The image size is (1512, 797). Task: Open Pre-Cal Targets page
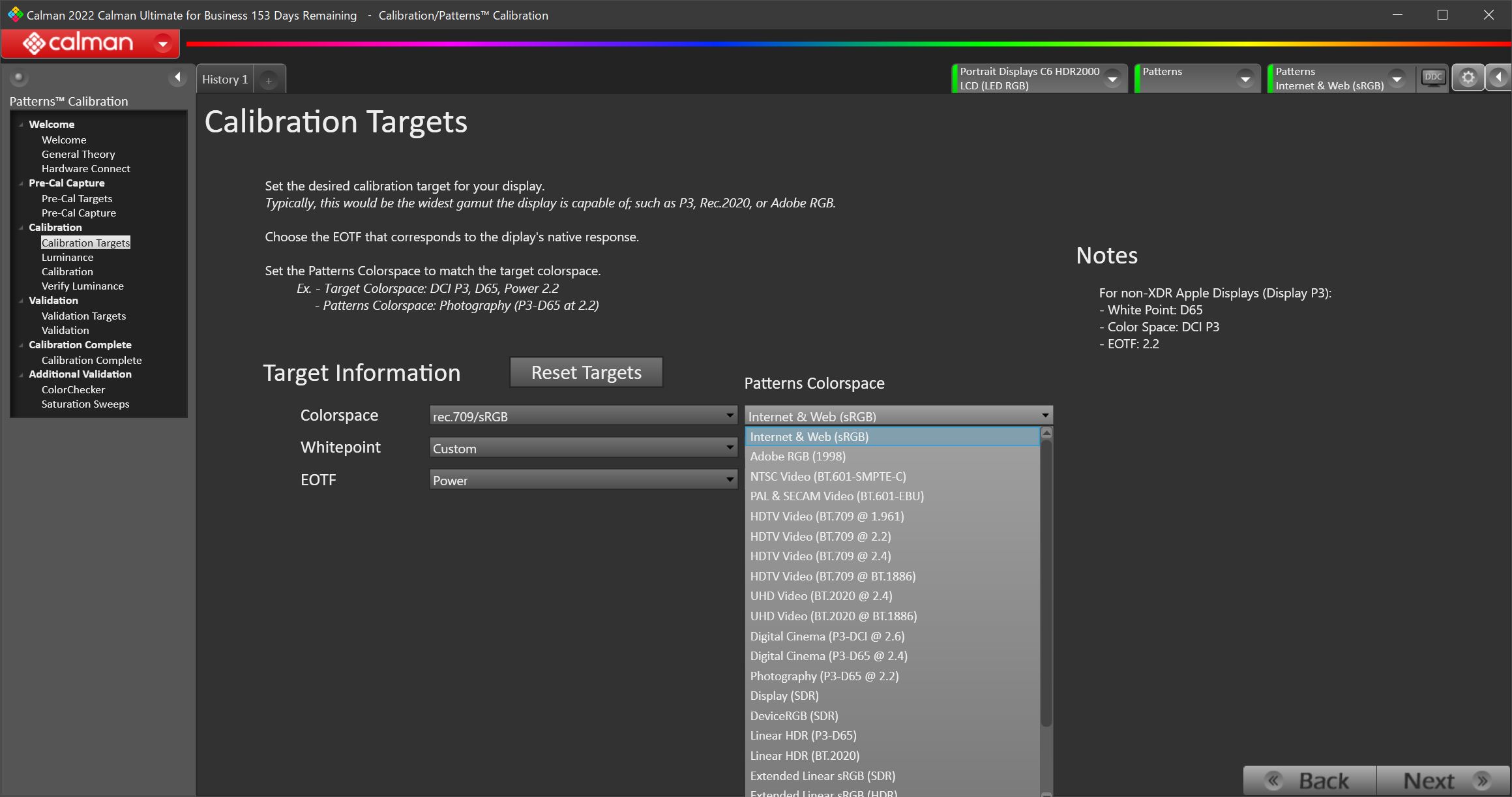77,198
